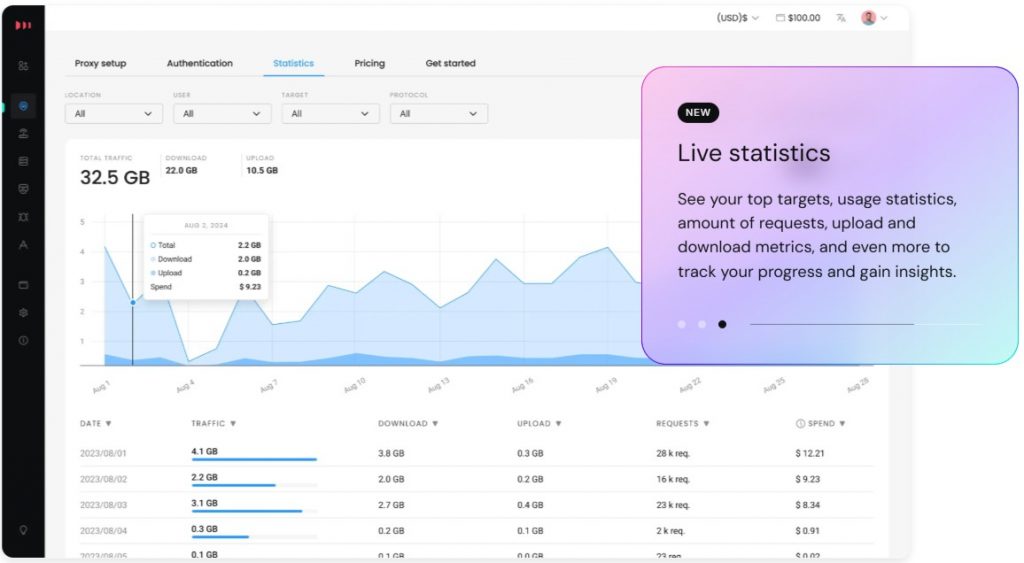Sort the table by REQUESTS column

[682, 424]
